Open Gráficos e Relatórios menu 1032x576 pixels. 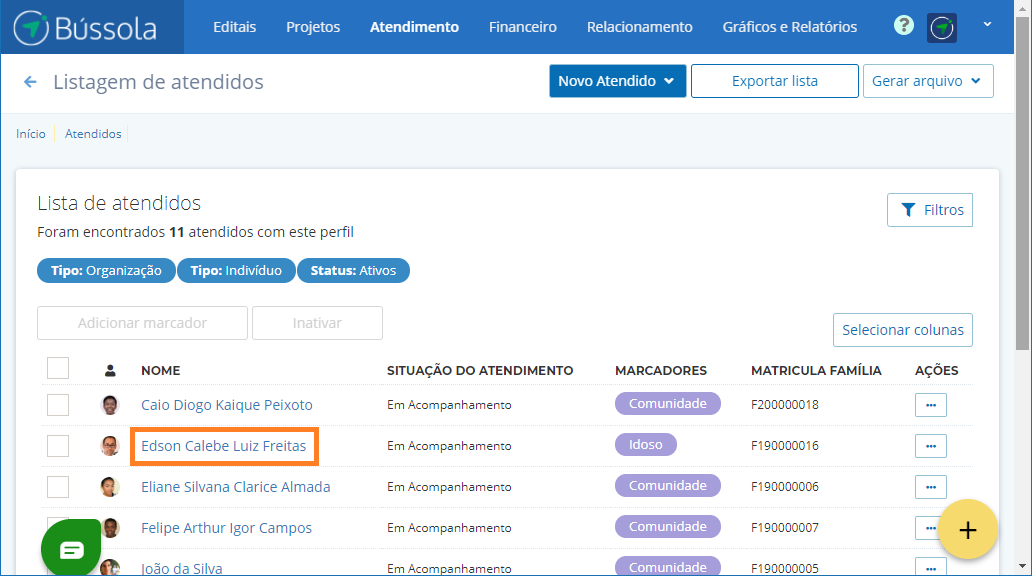(790, 27)
